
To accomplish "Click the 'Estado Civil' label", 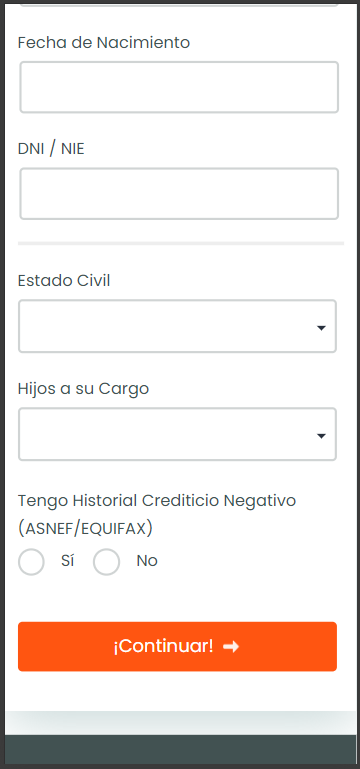I will [64, 281].
